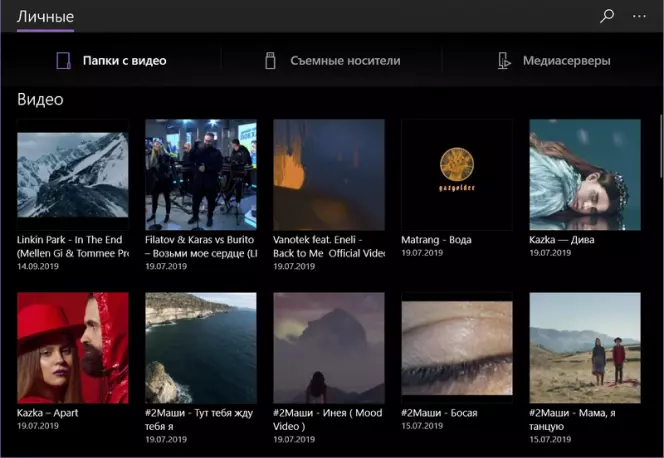The height and width of the screenshot is (458, 664).
Task: Open the Мама, я танцую thumbnail
Action: 585,348
